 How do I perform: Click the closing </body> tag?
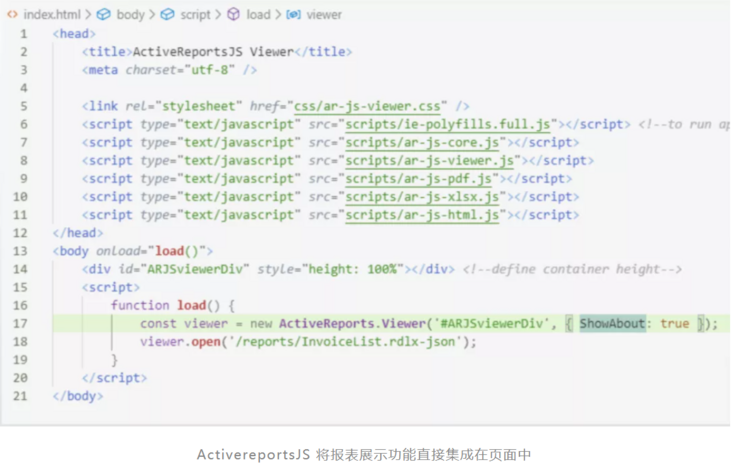point(78,396)
